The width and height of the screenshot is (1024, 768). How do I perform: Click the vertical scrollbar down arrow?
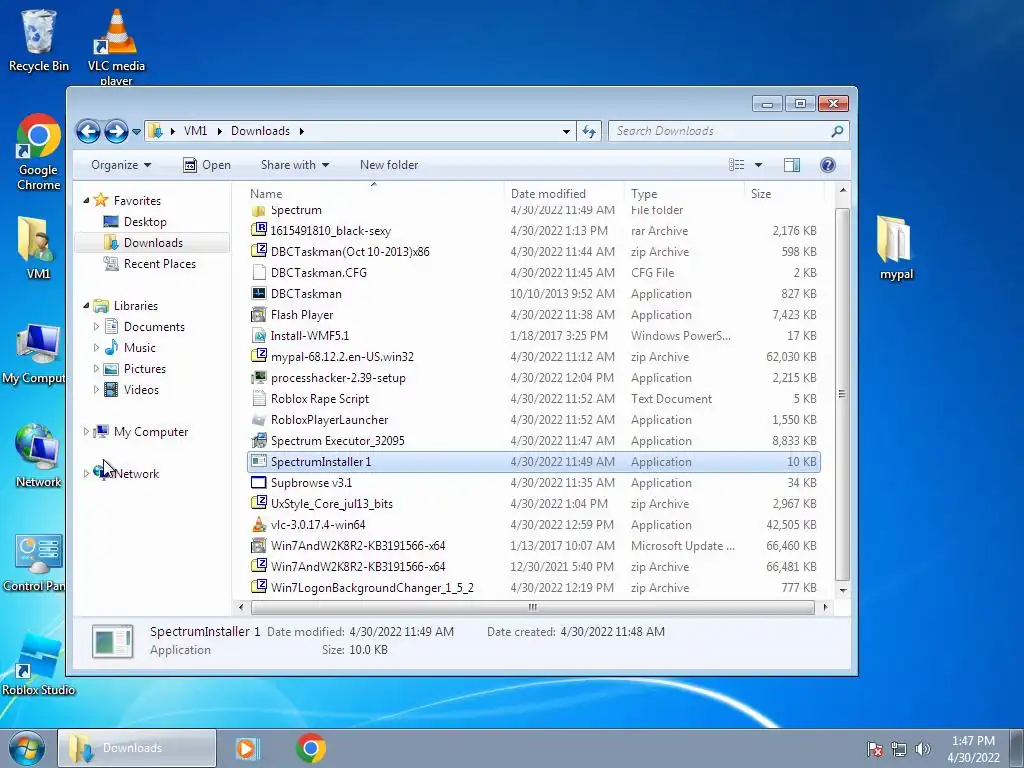(842, 590)
